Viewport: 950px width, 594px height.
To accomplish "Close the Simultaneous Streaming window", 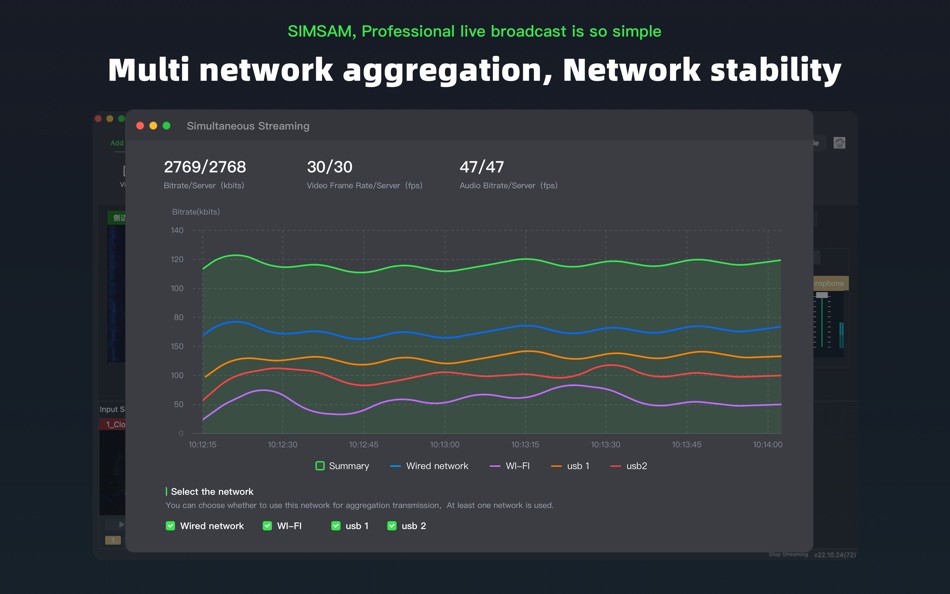I will pos(140,125).
